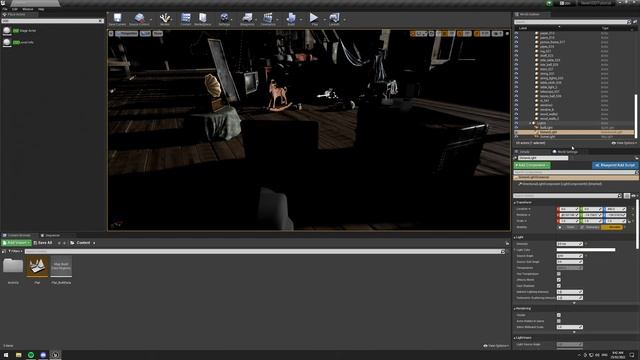Click the Settings toolbar icon
This screenshot has width=640, height=360.
point(224,18)
